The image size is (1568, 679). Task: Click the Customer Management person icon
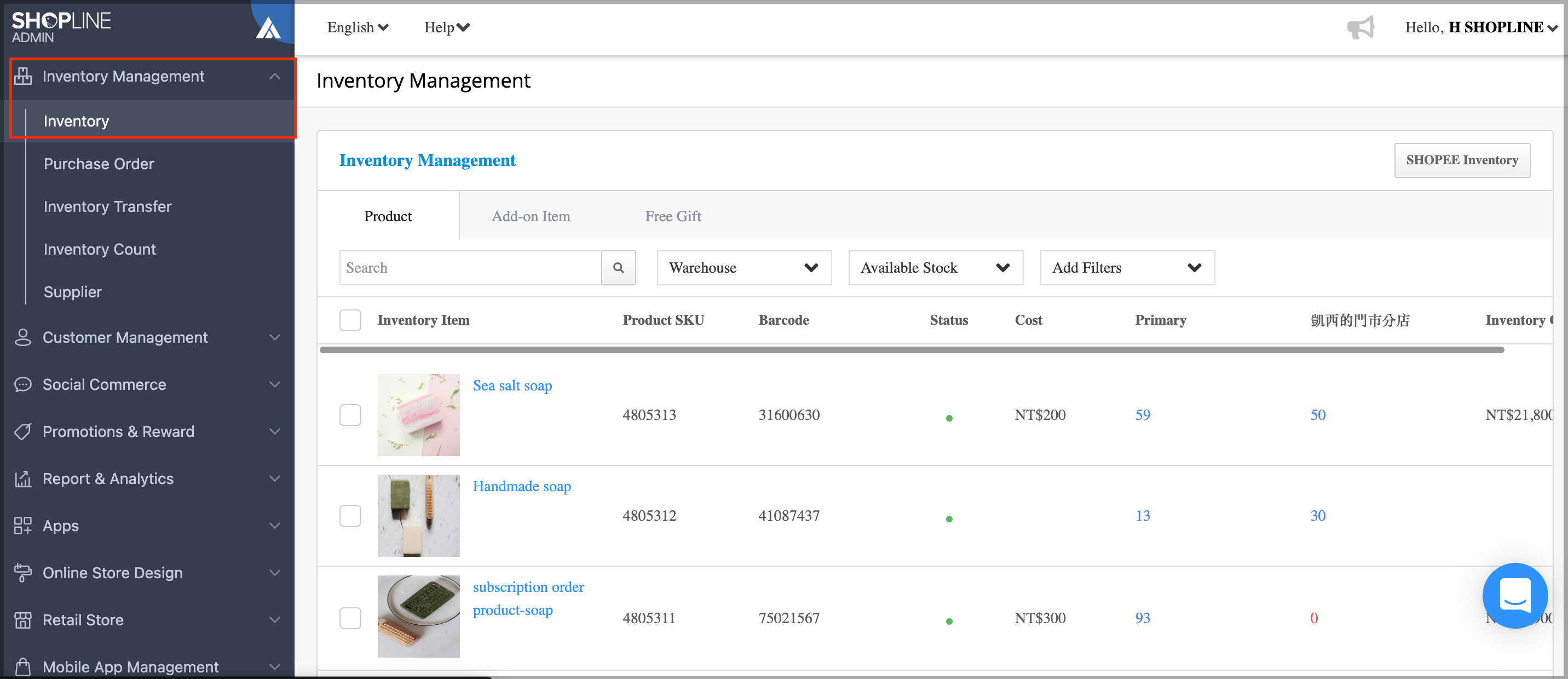point(23,337)
